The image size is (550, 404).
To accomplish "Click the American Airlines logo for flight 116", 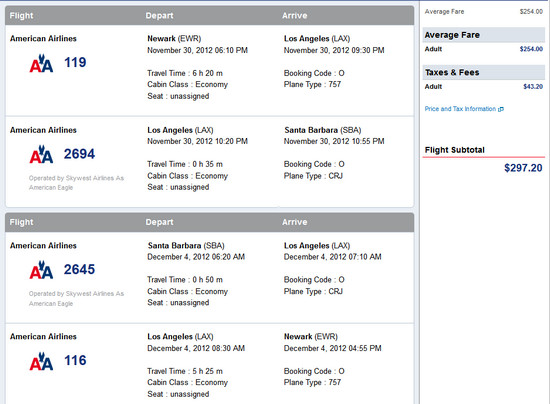I will 41,361.
